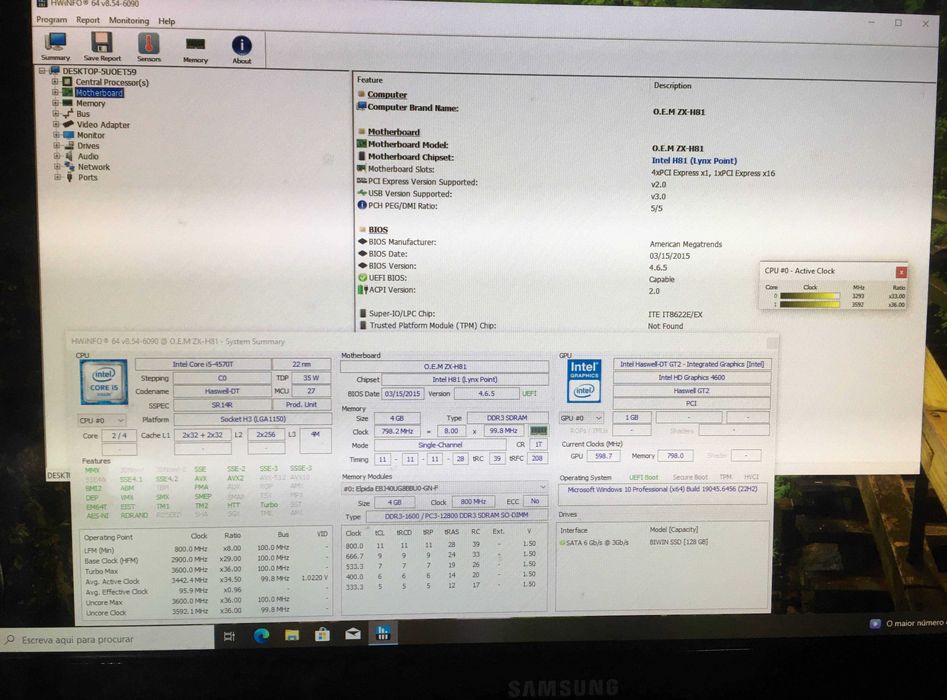Open the Program menu
Image resolution: width=947 pixels, height=700 pixels.
coord(51,19)
